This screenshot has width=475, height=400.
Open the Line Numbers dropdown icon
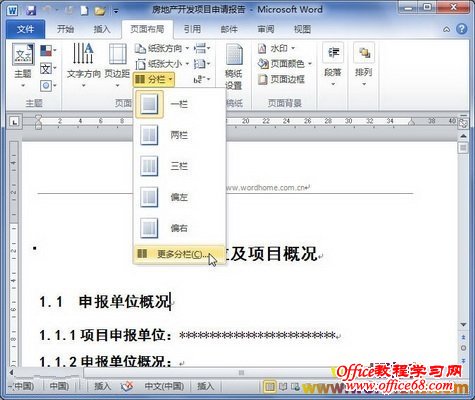(x=202, y=63)
